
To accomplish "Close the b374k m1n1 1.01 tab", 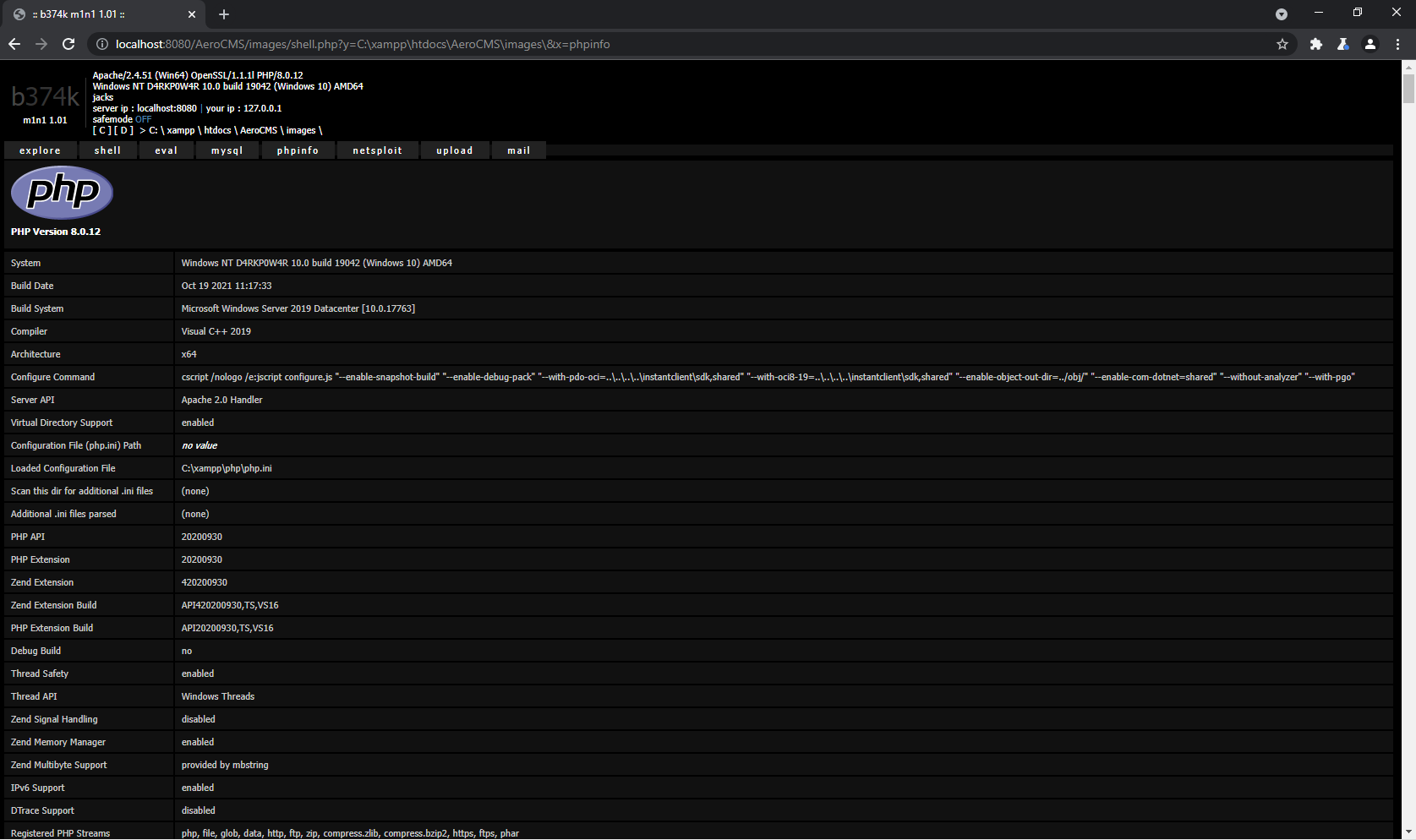I will coord(192,14).
